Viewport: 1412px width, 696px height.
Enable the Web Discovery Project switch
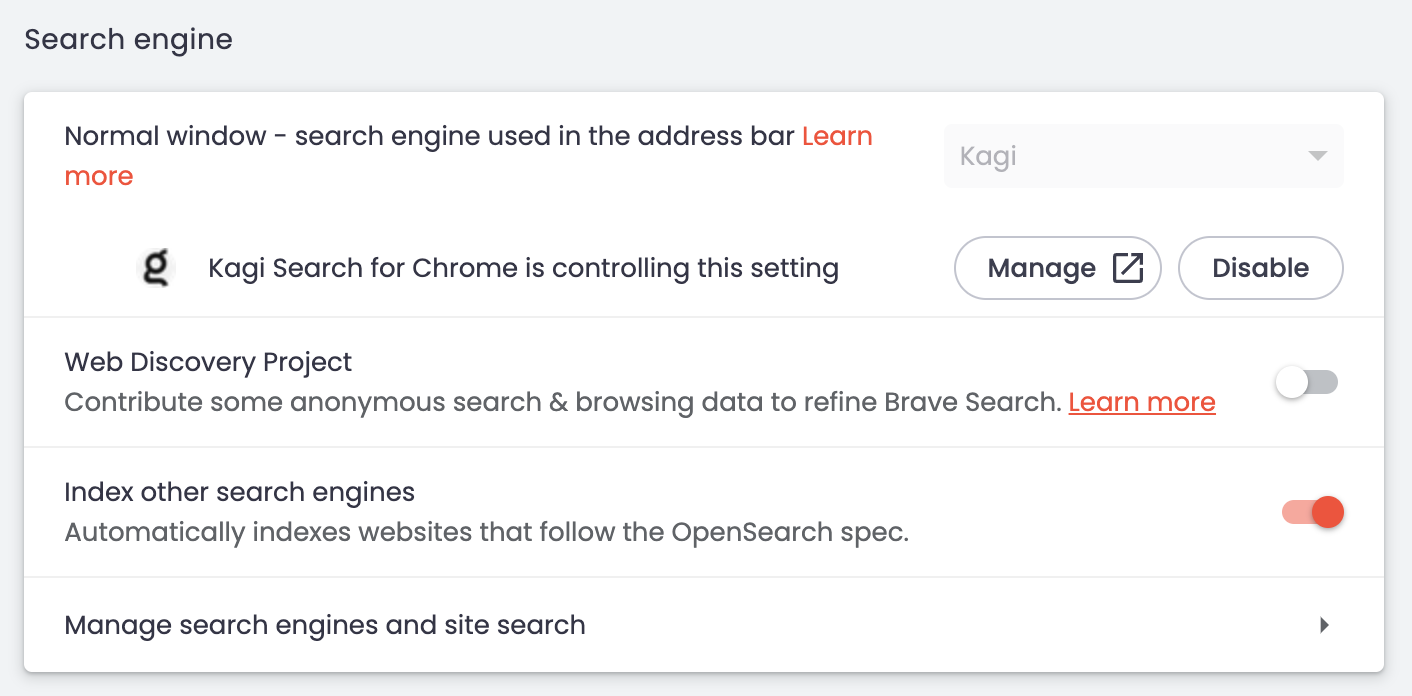(1307, 382)
